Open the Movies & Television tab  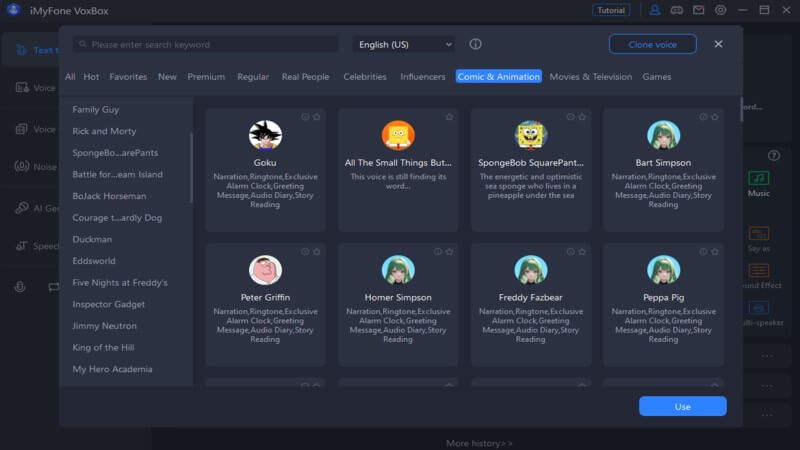pyautogui.click(x=590, y=77)
